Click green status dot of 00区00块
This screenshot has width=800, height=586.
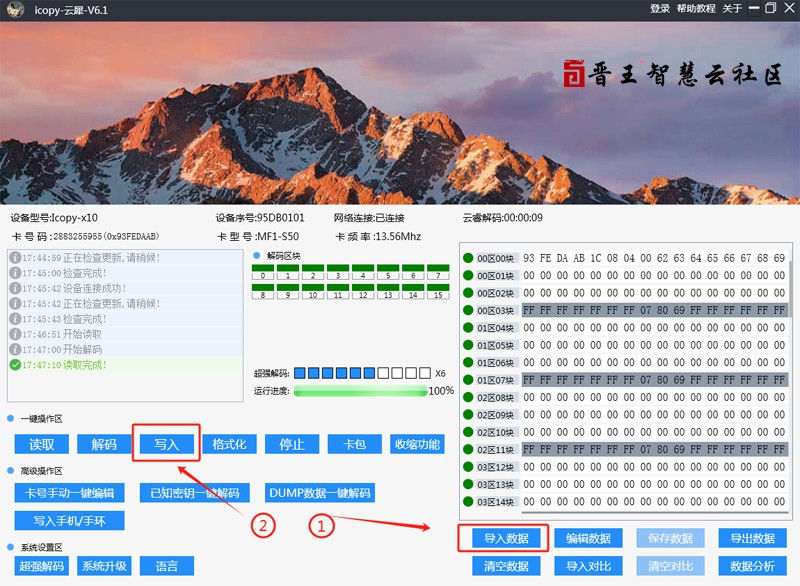468,258
